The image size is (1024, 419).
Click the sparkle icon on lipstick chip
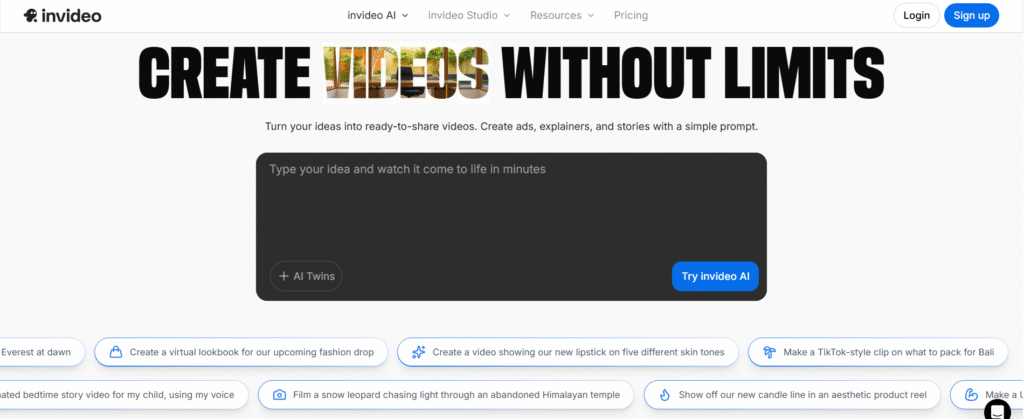419,352
